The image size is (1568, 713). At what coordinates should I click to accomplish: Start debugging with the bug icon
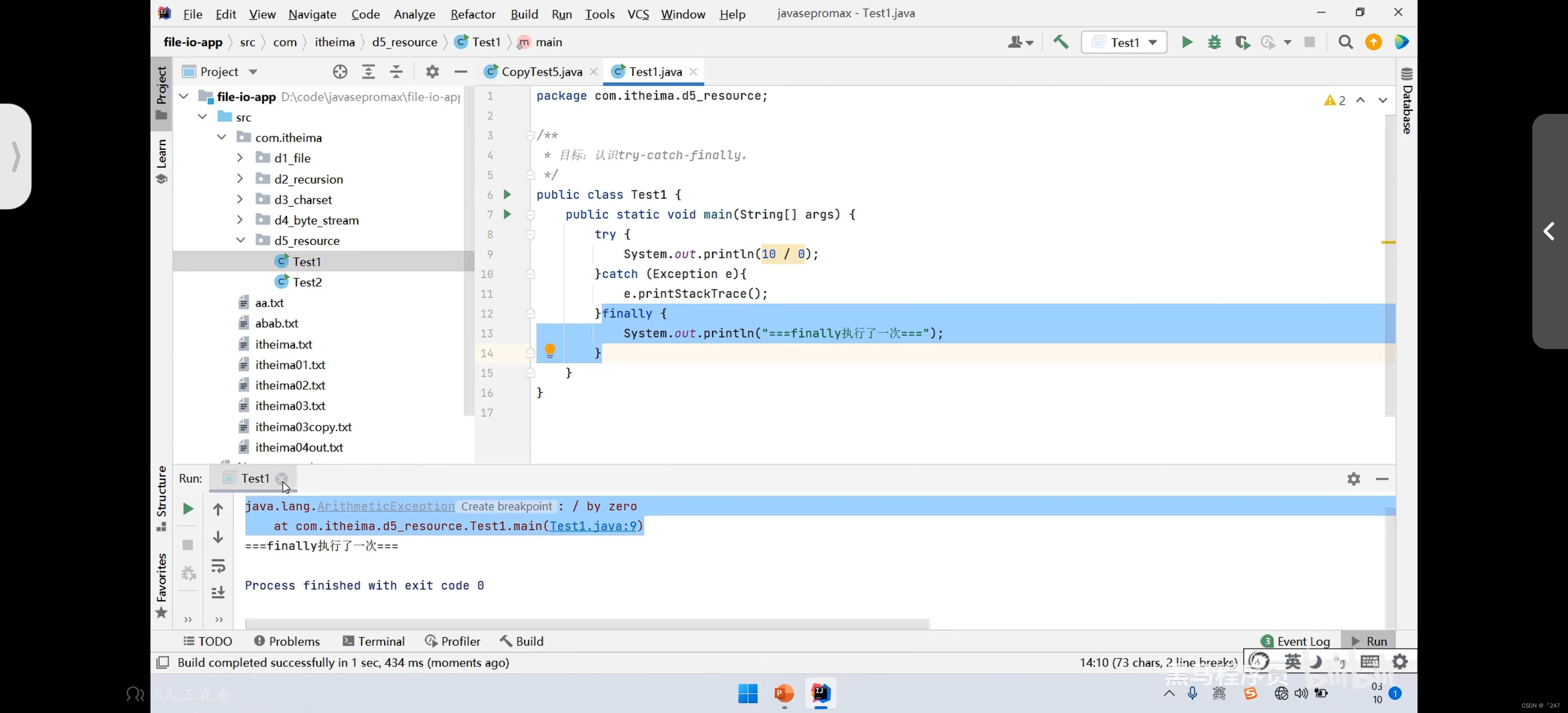pos(1214,42)
